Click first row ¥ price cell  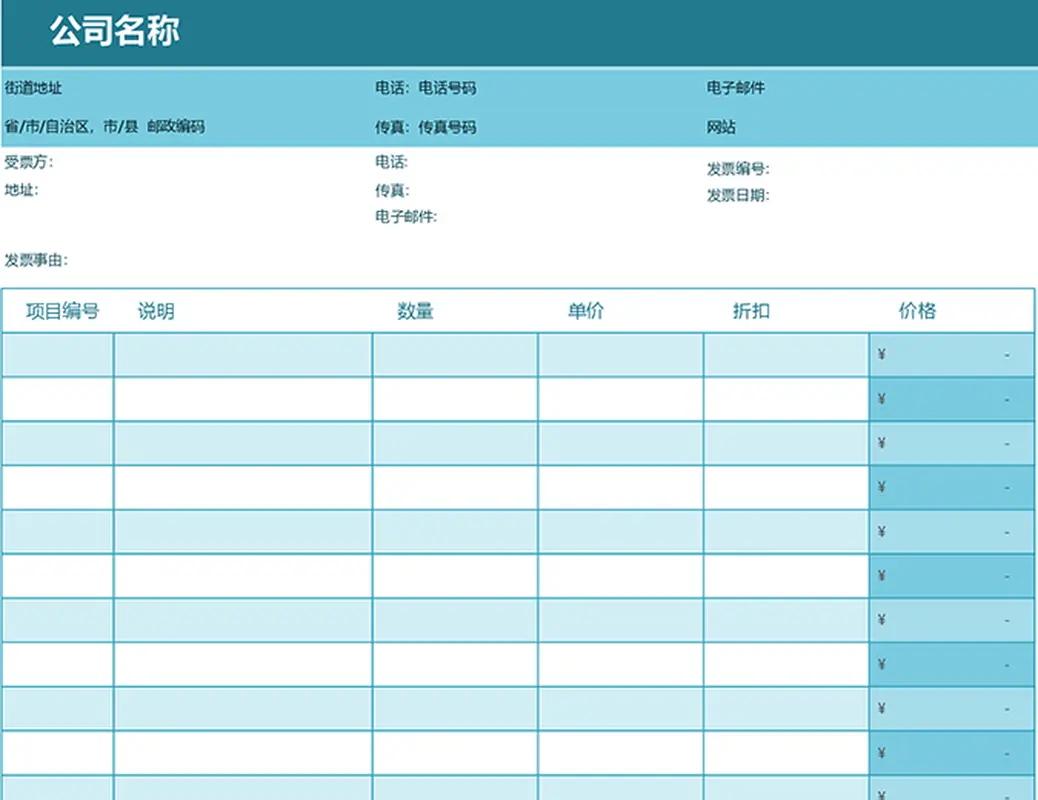[951, 355]
